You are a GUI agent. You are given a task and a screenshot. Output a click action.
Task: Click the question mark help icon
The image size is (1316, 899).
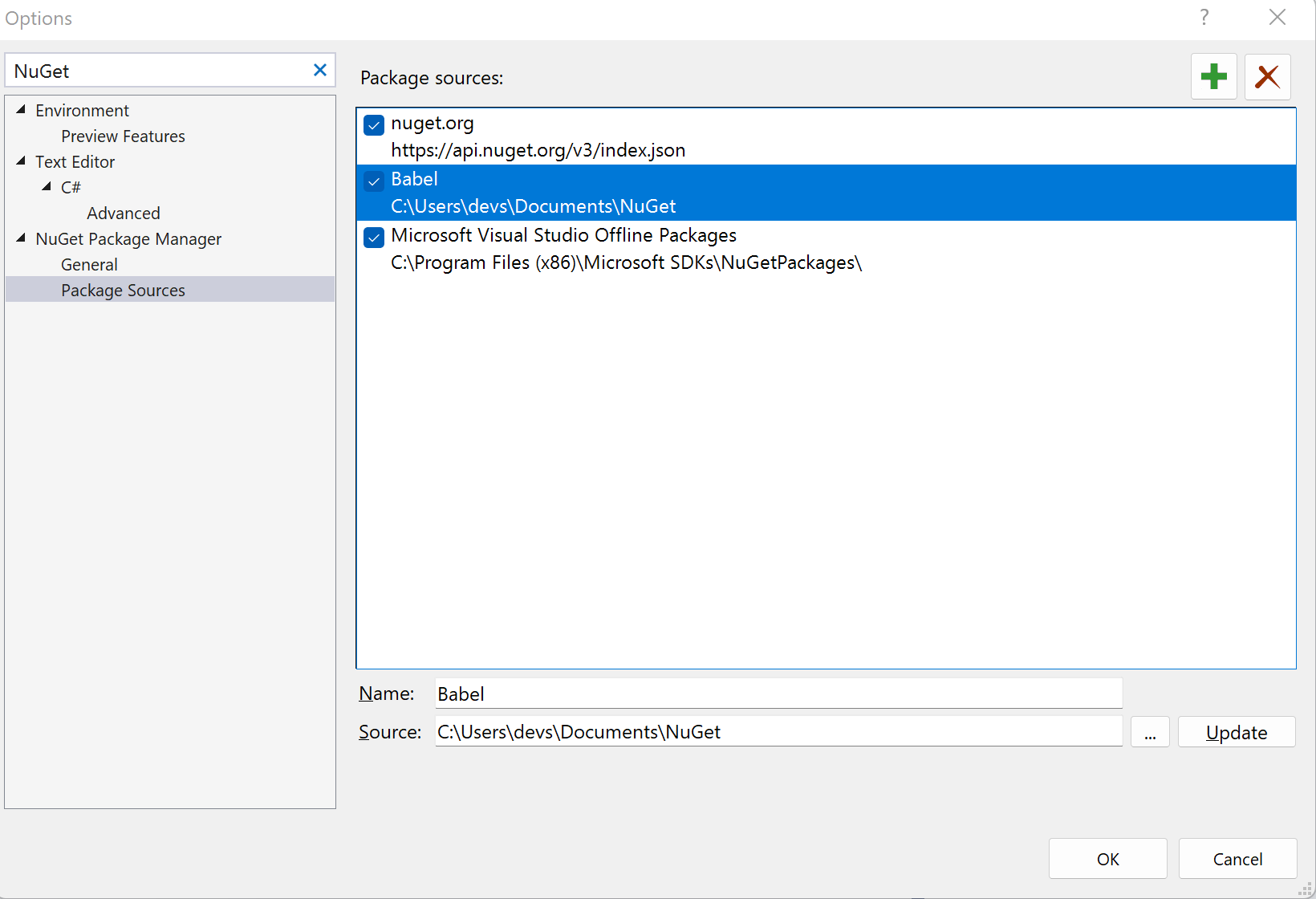pos(1204,18)
